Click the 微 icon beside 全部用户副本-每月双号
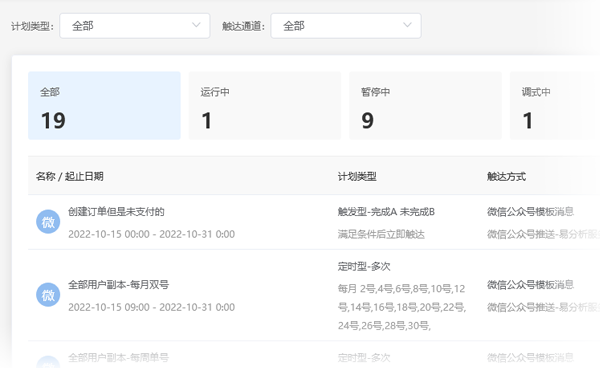The image size is (600, 368). [x=48, y=295]
